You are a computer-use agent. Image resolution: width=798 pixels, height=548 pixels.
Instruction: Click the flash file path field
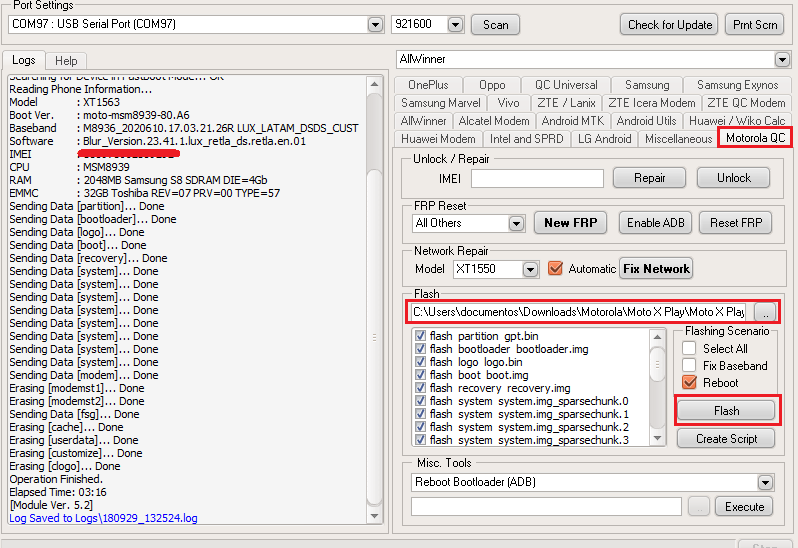[579, 311]
